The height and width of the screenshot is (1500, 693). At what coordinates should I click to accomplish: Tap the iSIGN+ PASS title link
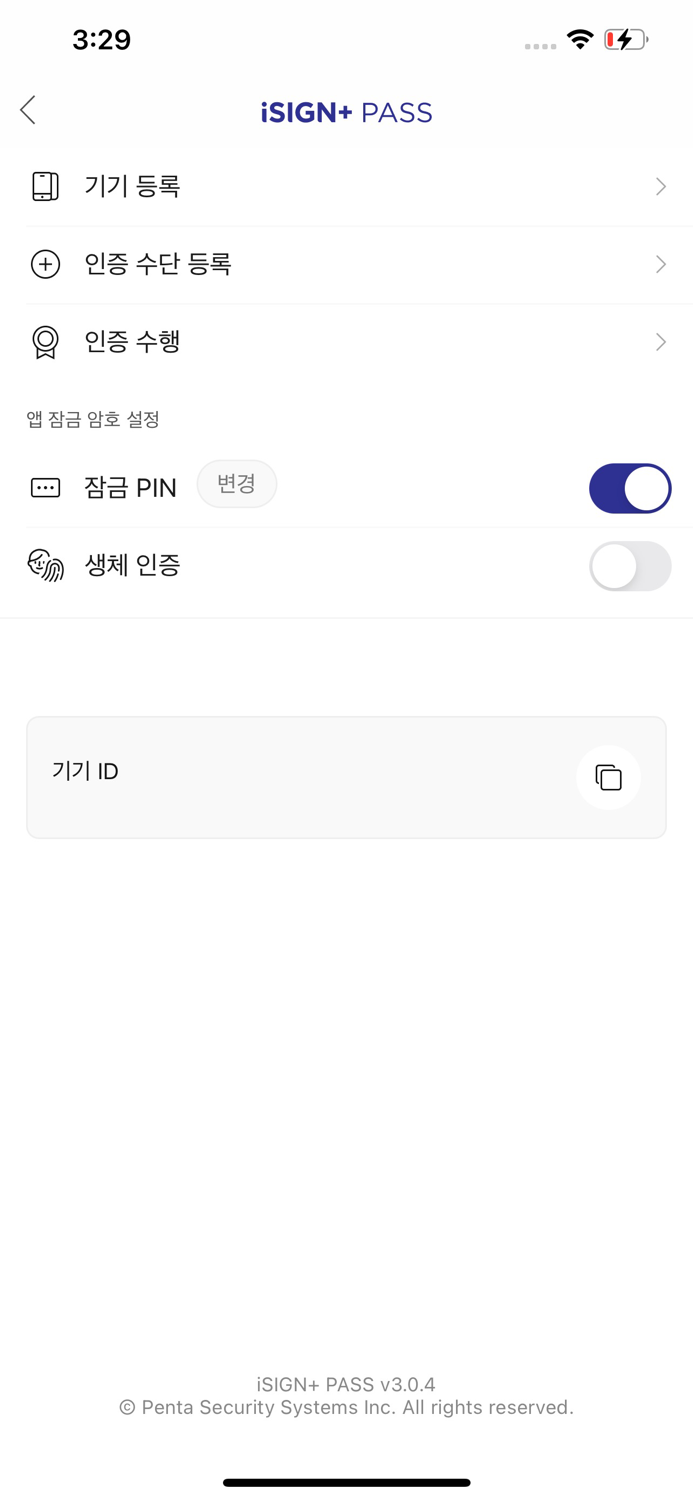point(346,112)
